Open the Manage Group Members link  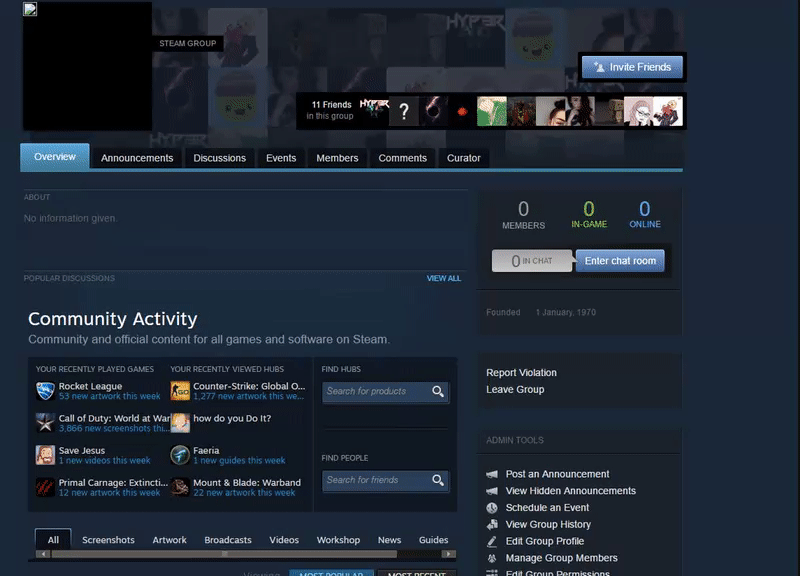561,558
